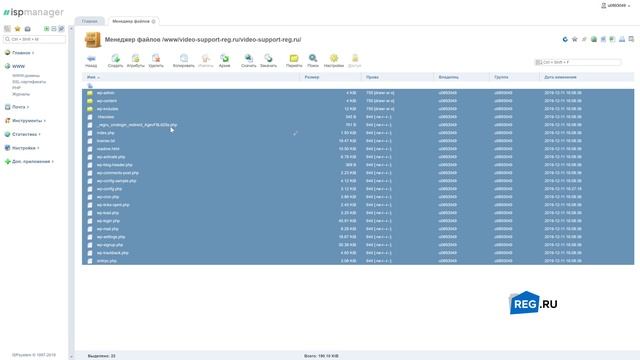This screenshot has width=640, height=360.
Task: Select the wp-settings.php file row
Action: coord(358,237)
